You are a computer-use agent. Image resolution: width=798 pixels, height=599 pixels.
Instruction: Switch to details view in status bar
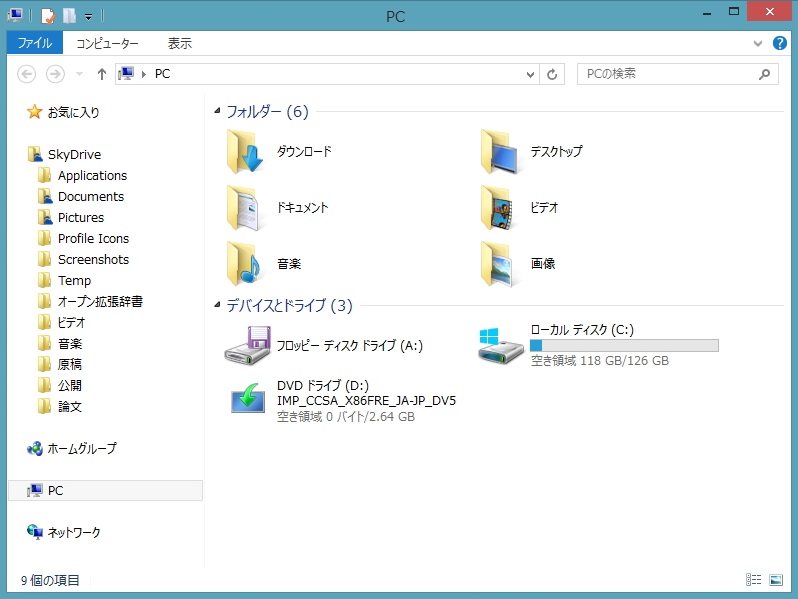pos(753,579)
